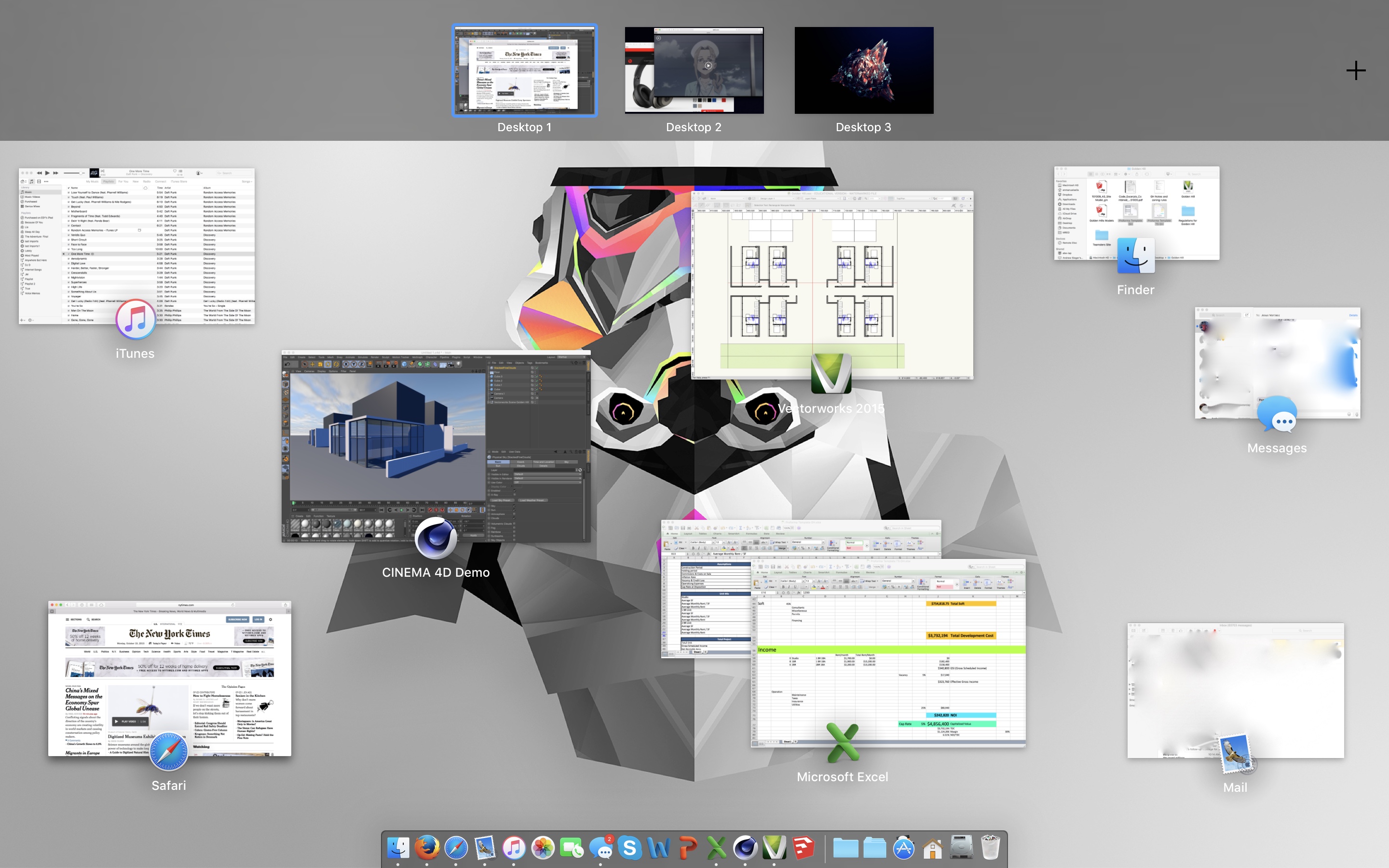Click the Excel X badge on spreadsheet windows
The height and width of the screenshot is (868, 1389).
843,743
